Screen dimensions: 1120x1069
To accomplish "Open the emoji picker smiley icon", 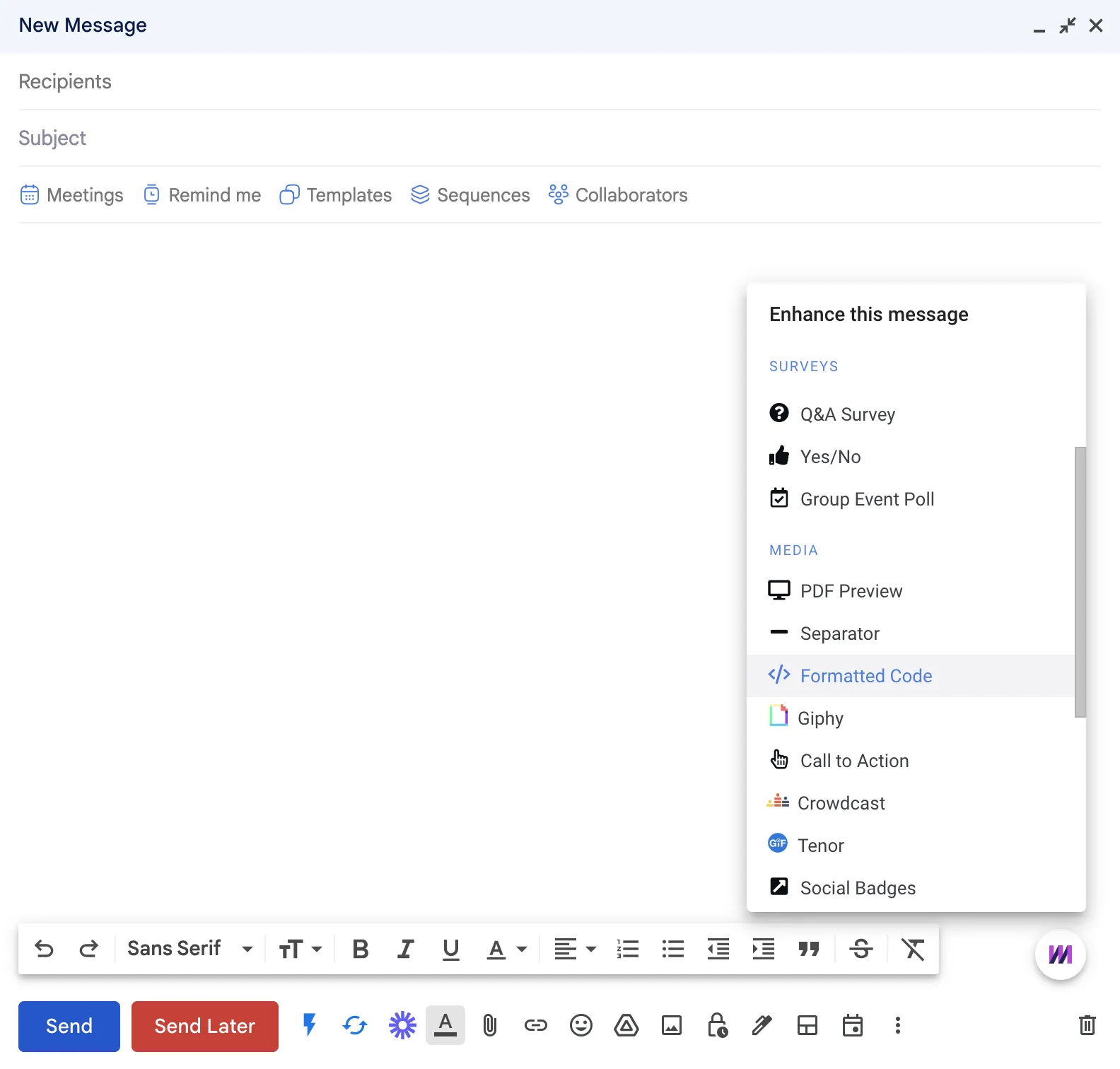I will point(581,1025).
